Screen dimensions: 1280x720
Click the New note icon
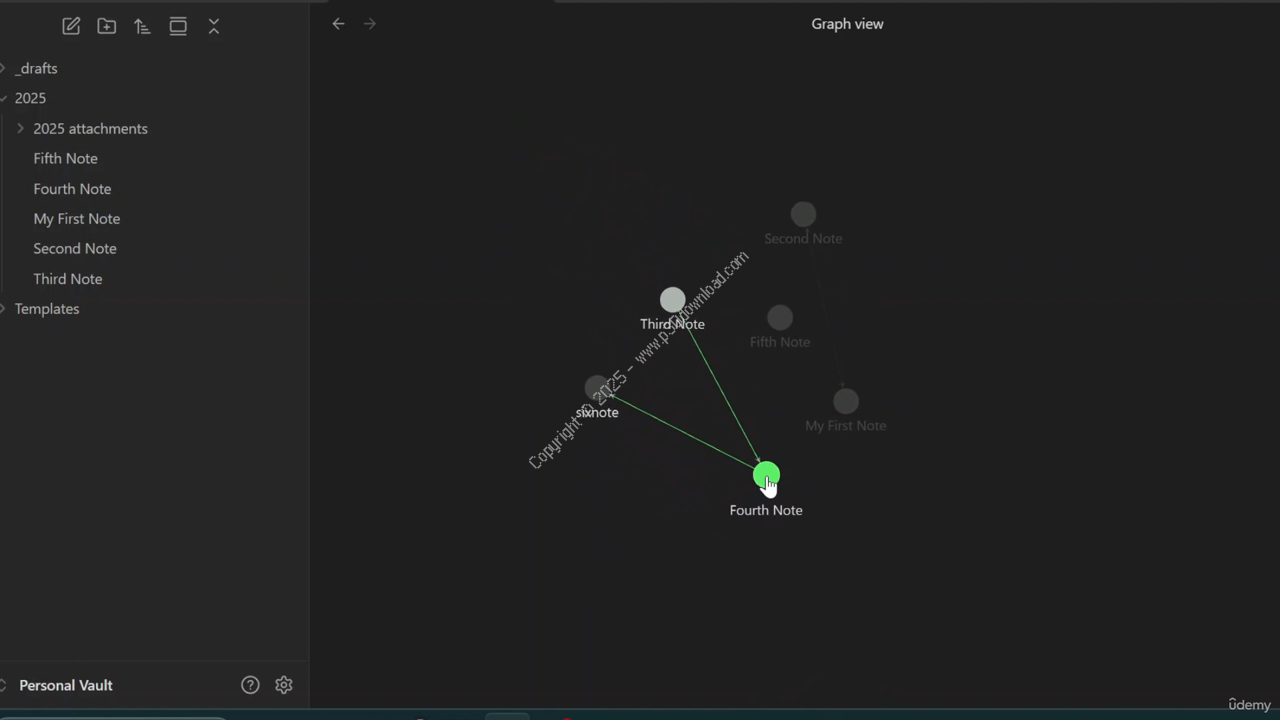[x=71, y=27]
